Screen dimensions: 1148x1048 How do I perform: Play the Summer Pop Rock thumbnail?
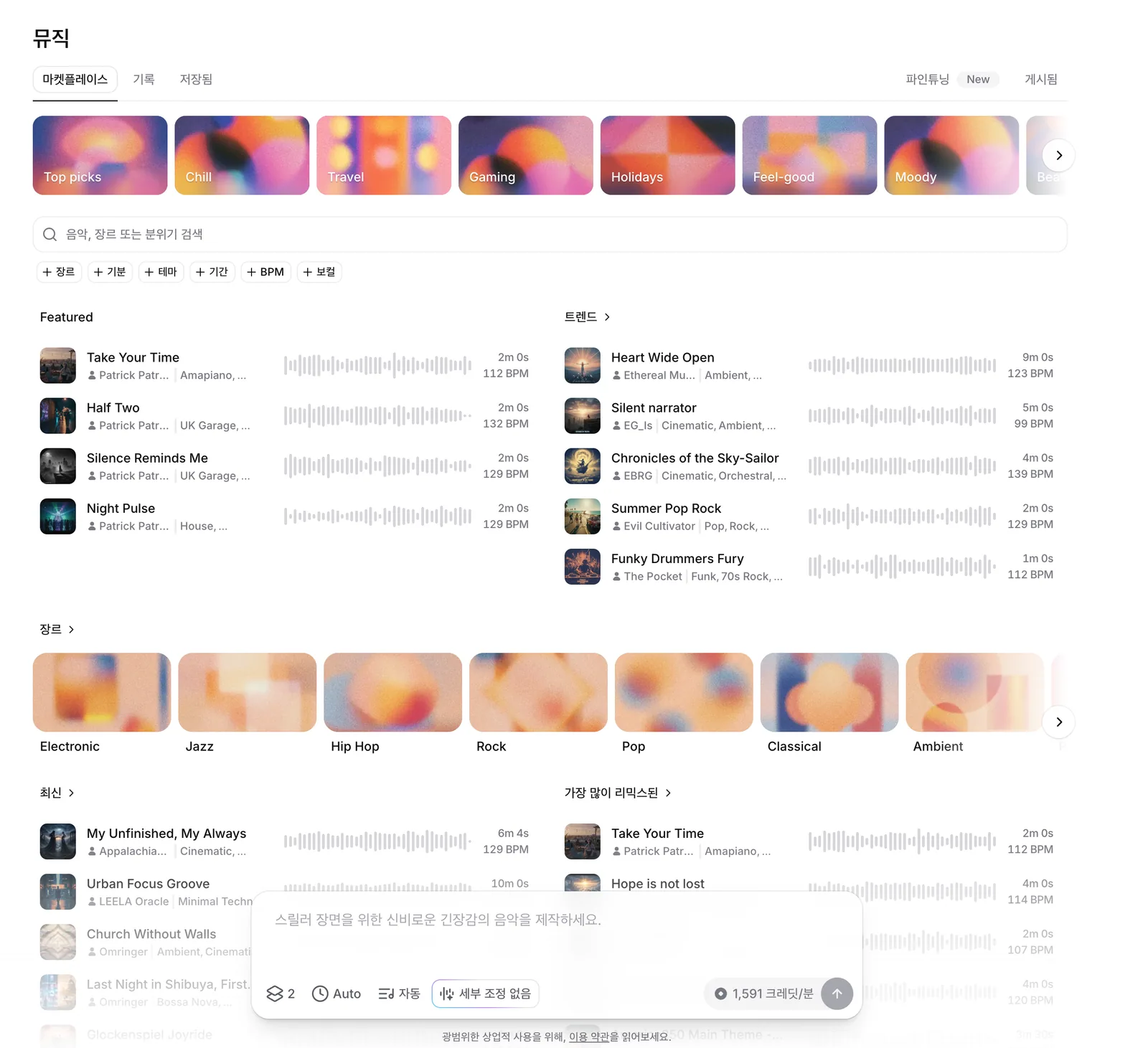click(583, 516)
